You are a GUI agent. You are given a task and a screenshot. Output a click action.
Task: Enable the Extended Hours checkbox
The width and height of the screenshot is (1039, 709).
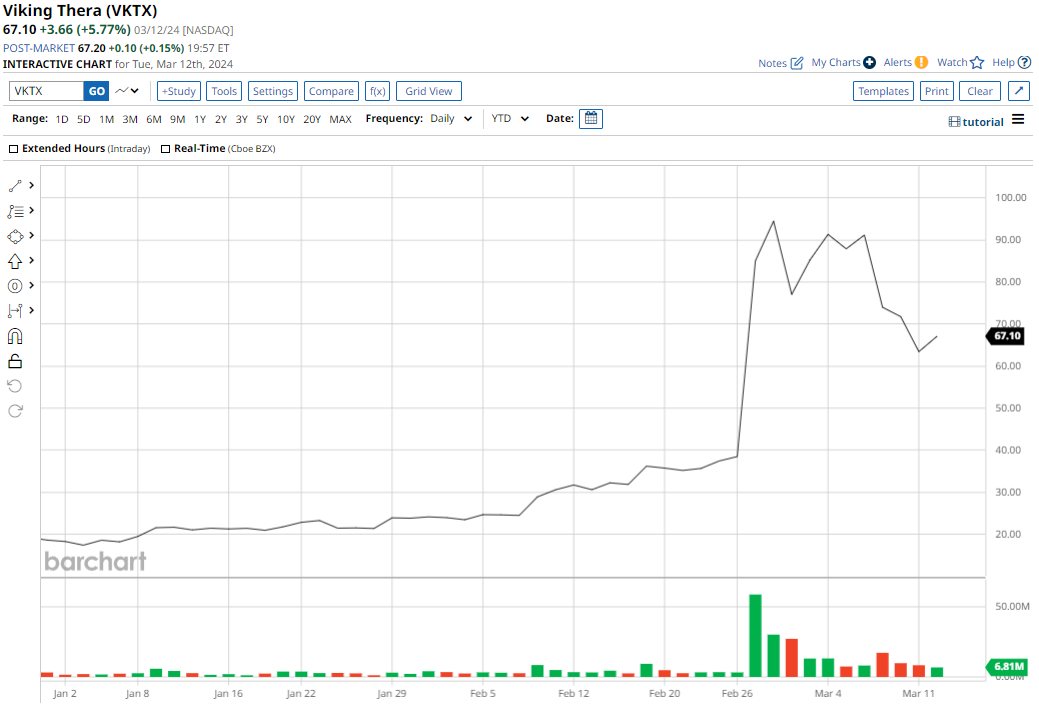14,149
